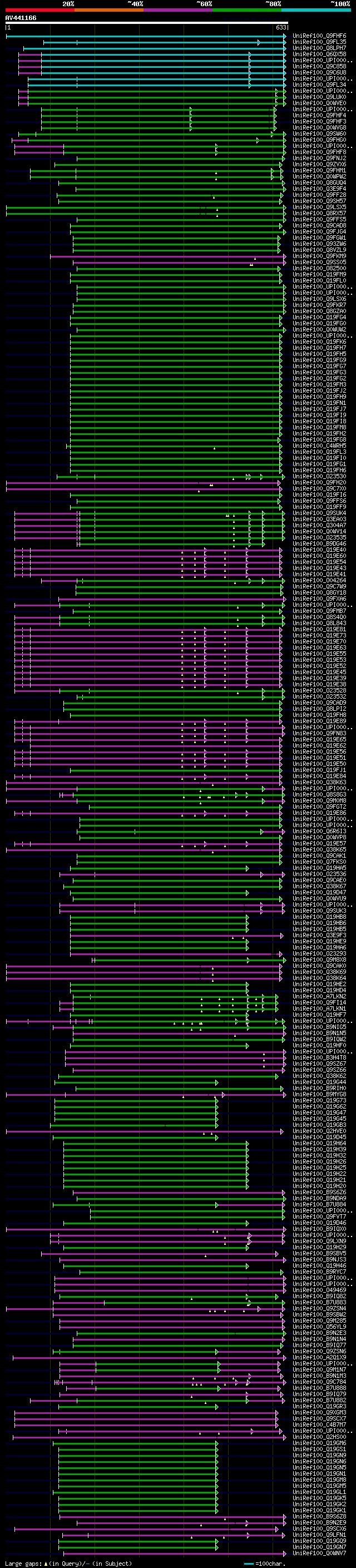Open hit UniRef100_Q7FKS0
This screenshot has height=1568, width=356.
[x=319, y=861]
